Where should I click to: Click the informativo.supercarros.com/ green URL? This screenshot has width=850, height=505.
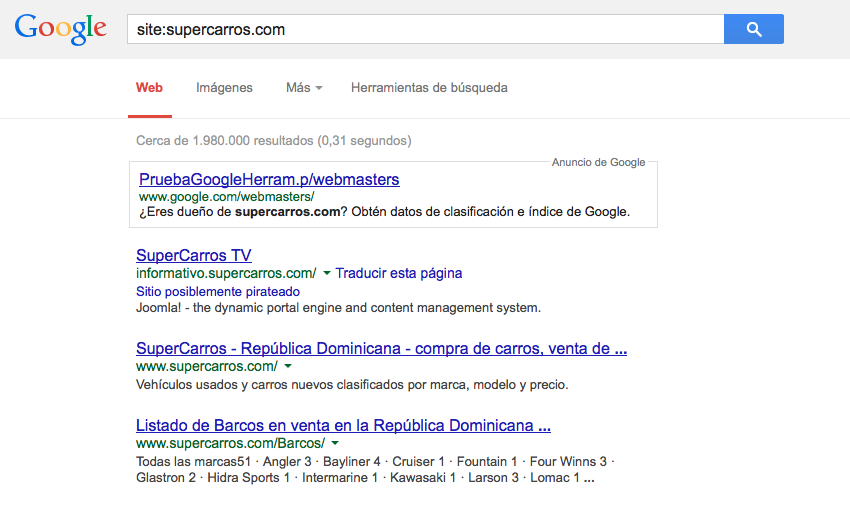226,273
